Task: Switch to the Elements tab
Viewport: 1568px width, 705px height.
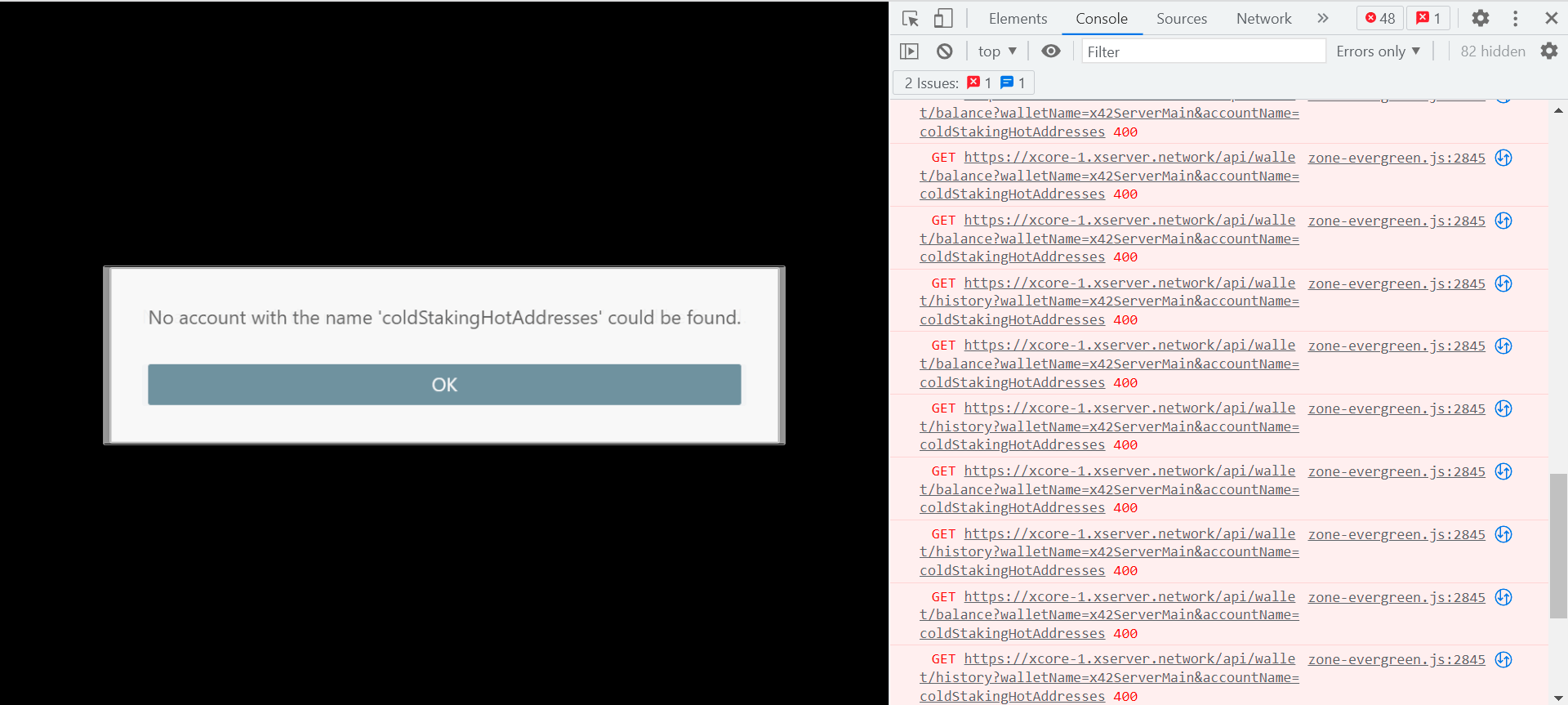Action: pyautogui.click(x=1018, y=18)
